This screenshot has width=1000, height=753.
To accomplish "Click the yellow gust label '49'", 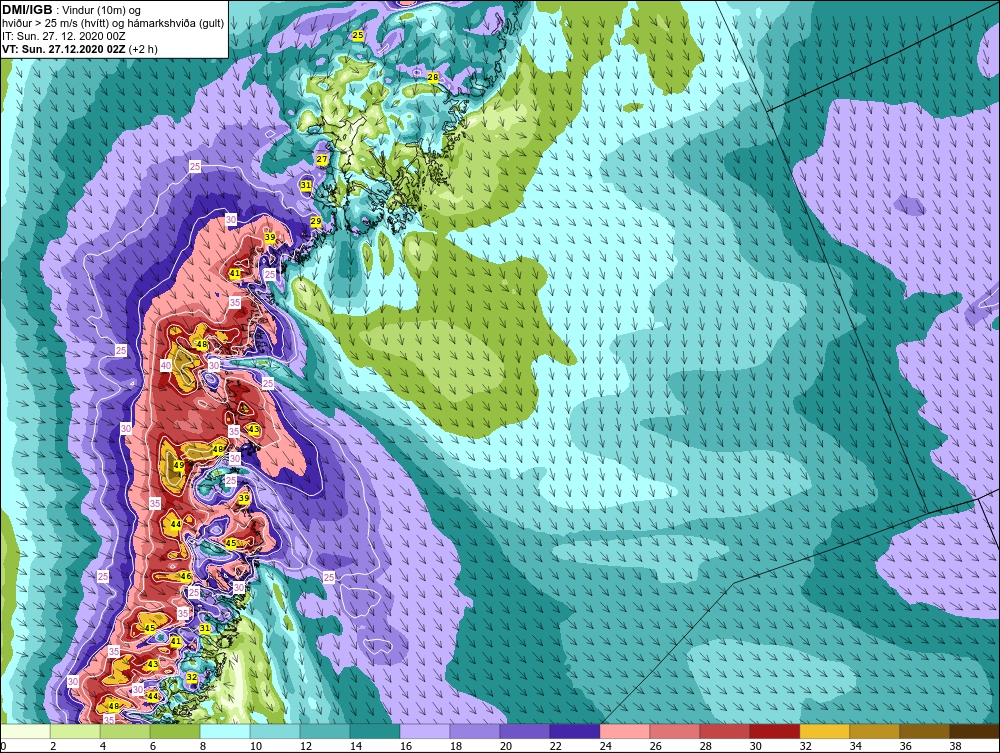I will 179,465.
